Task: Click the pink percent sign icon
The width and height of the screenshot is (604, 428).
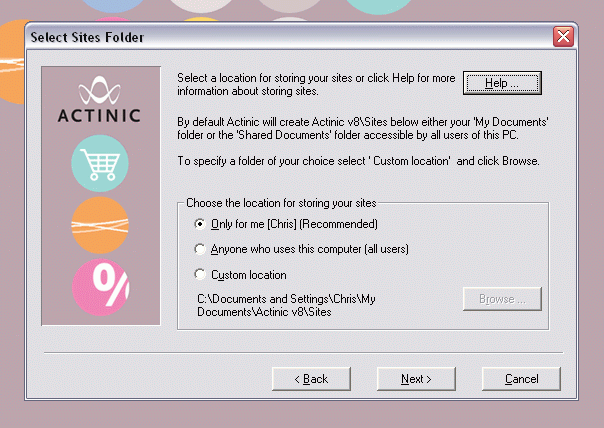Action: coord(101,286)
